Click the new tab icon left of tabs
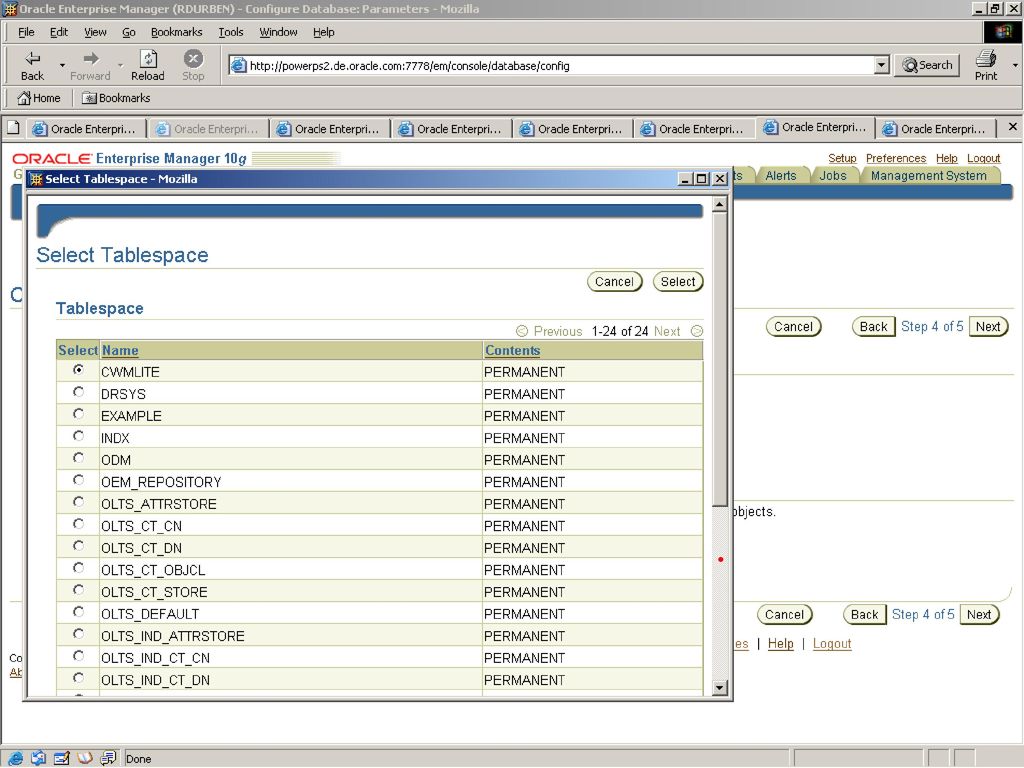 tap(13, 128)
